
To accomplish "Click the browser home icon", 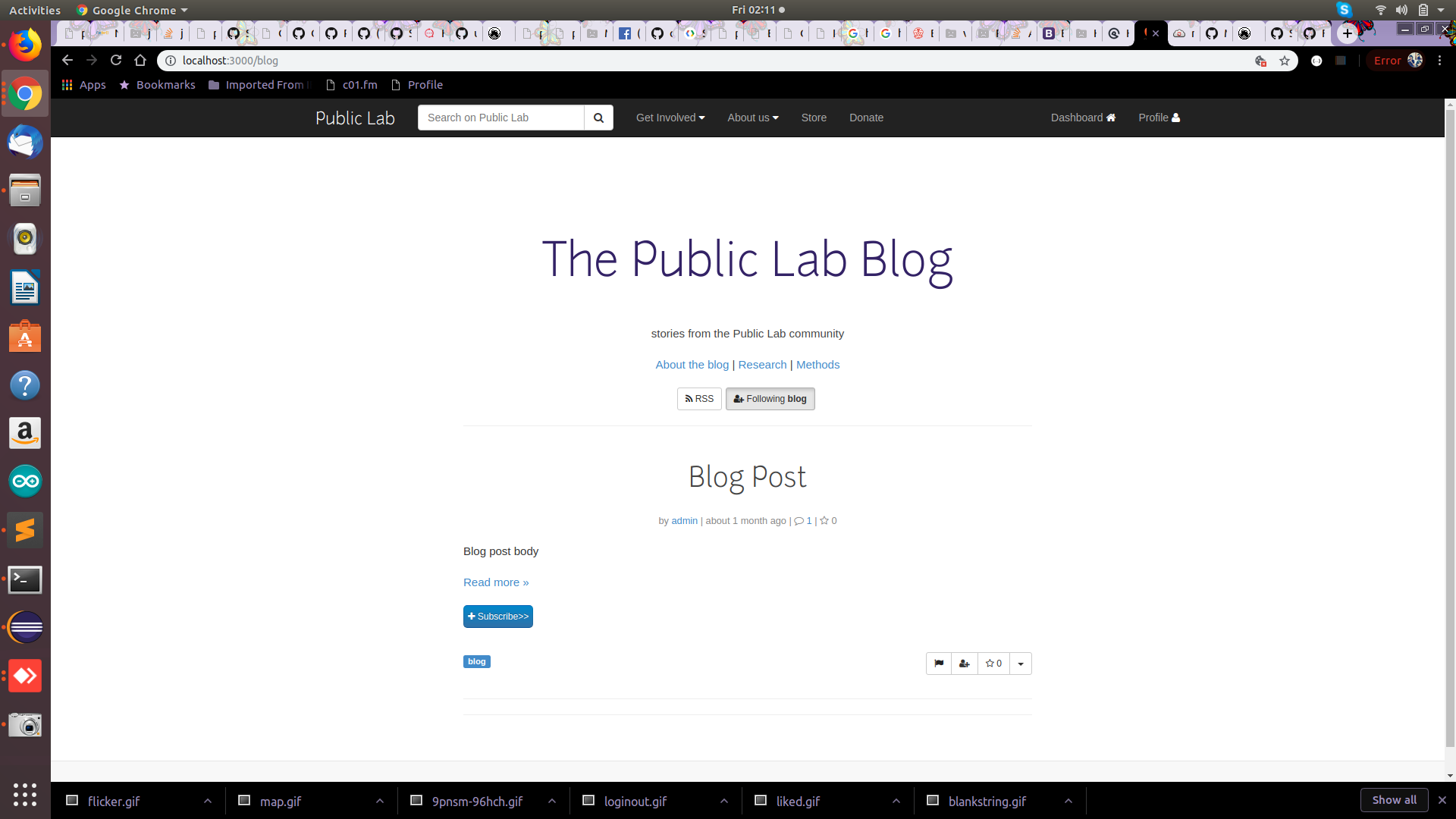I will pyautogui.click(x=140, y=61).
